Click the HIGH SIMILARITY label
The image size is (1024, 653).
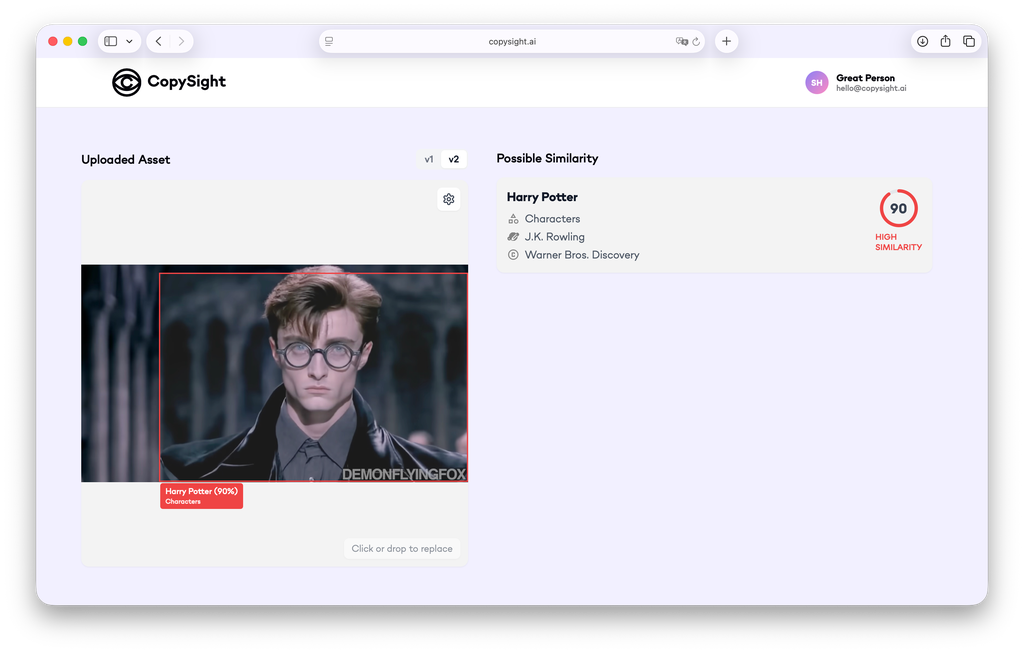[899, 242]
